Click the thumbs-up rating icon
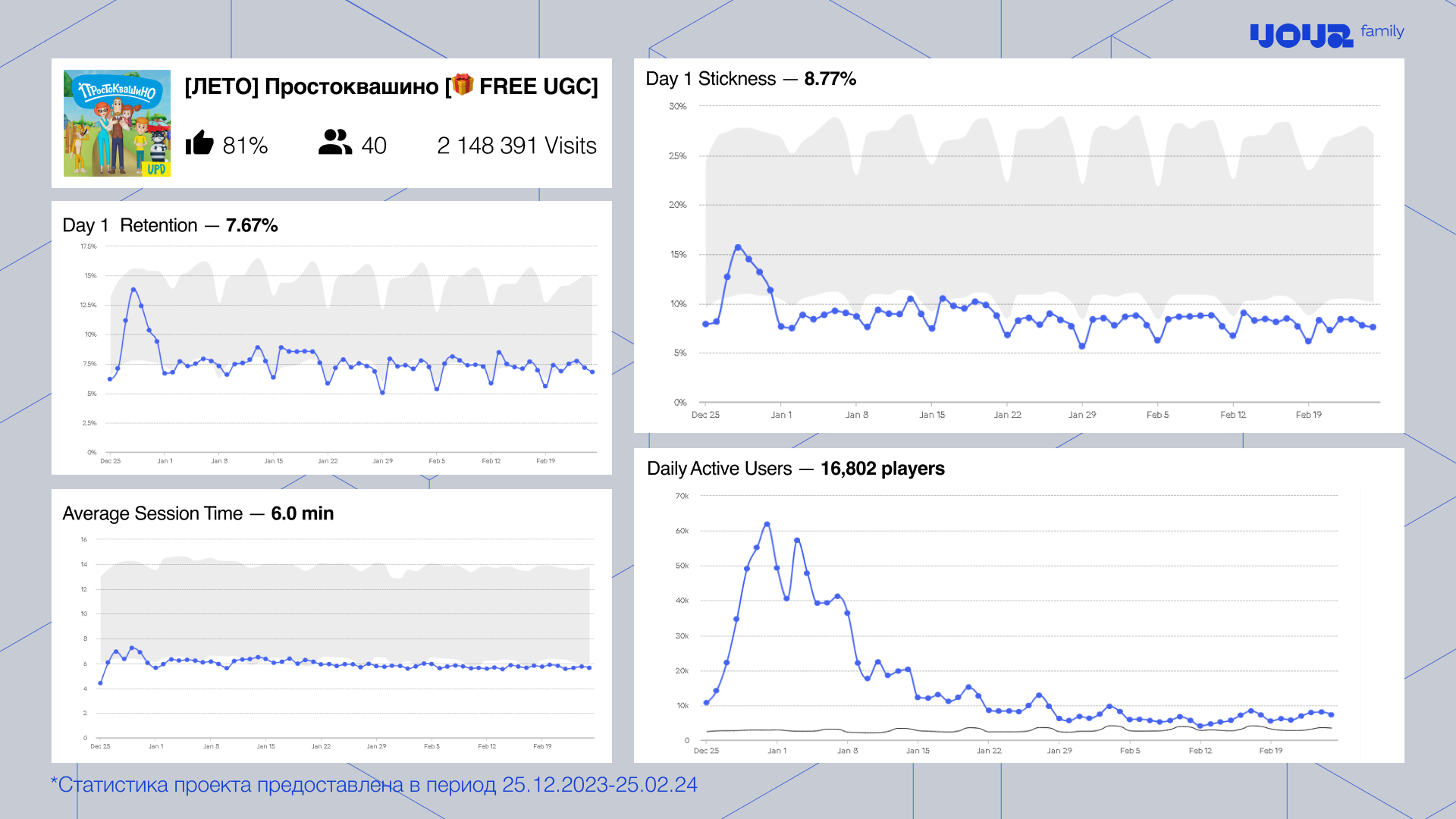Viewport: 1456px width, 819px height. pos(199,143)
